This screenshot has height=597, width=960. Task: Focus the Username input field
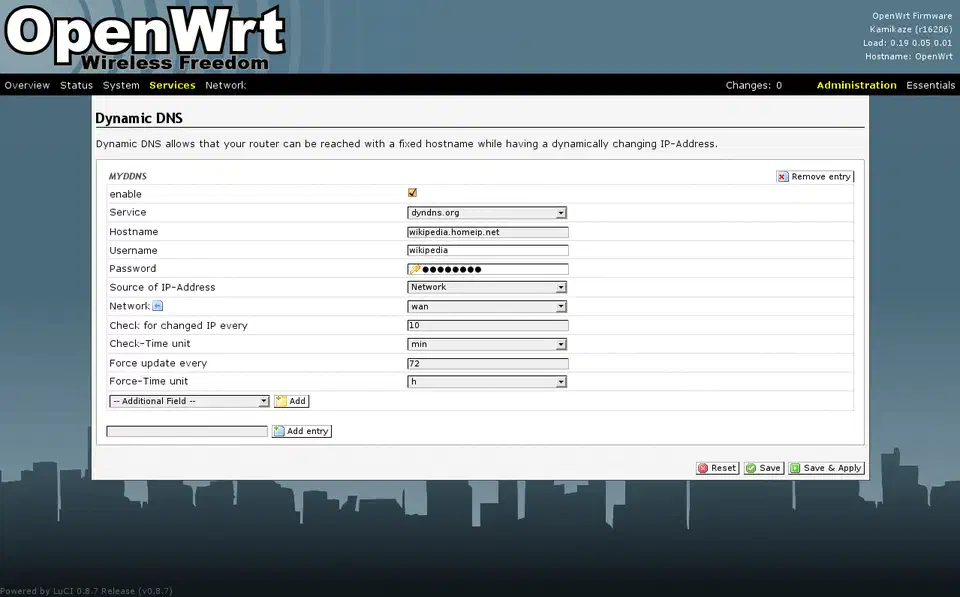point(488,250)
